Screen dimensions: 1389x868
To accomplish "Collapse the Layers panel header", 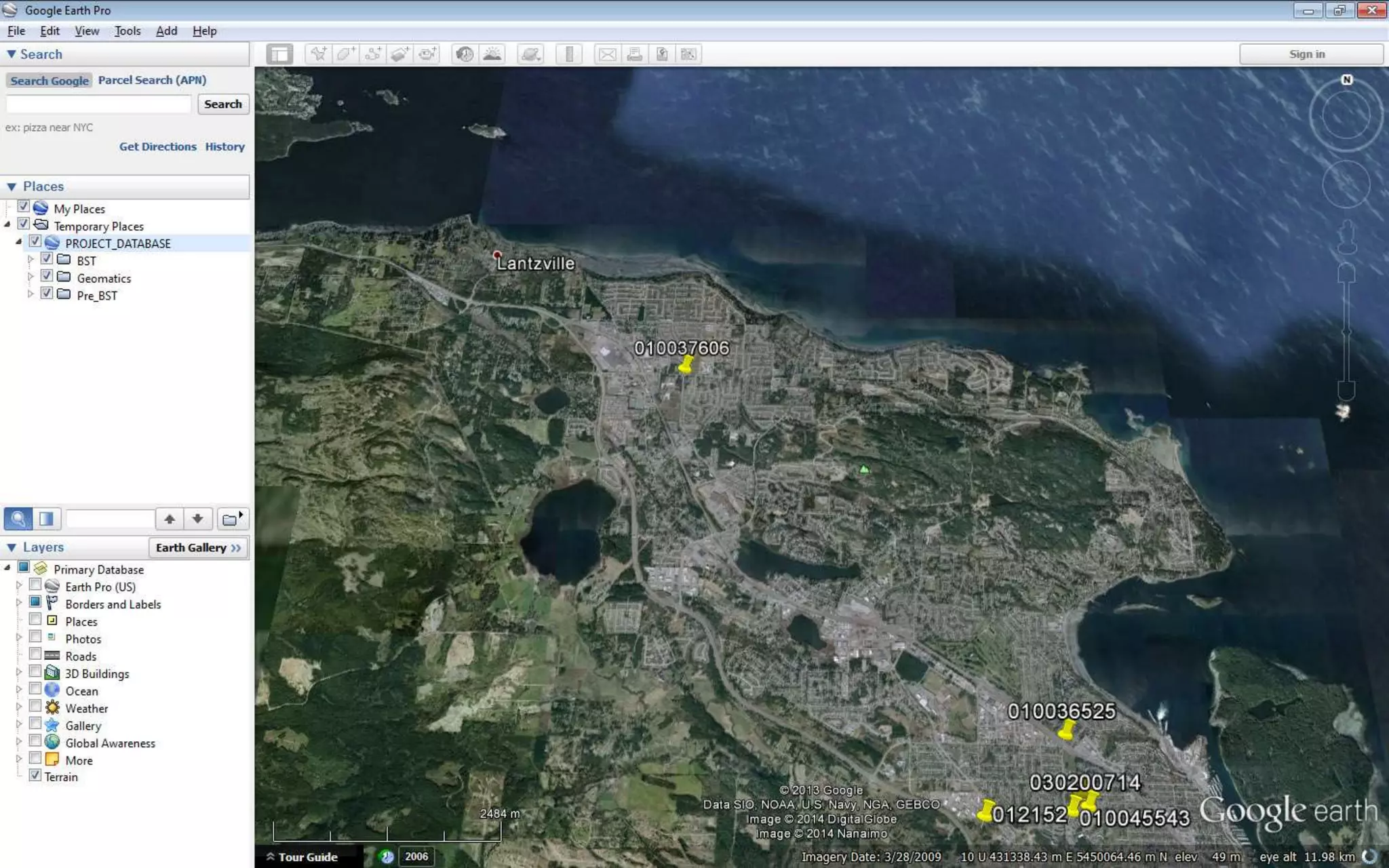I will pos(12,547).
